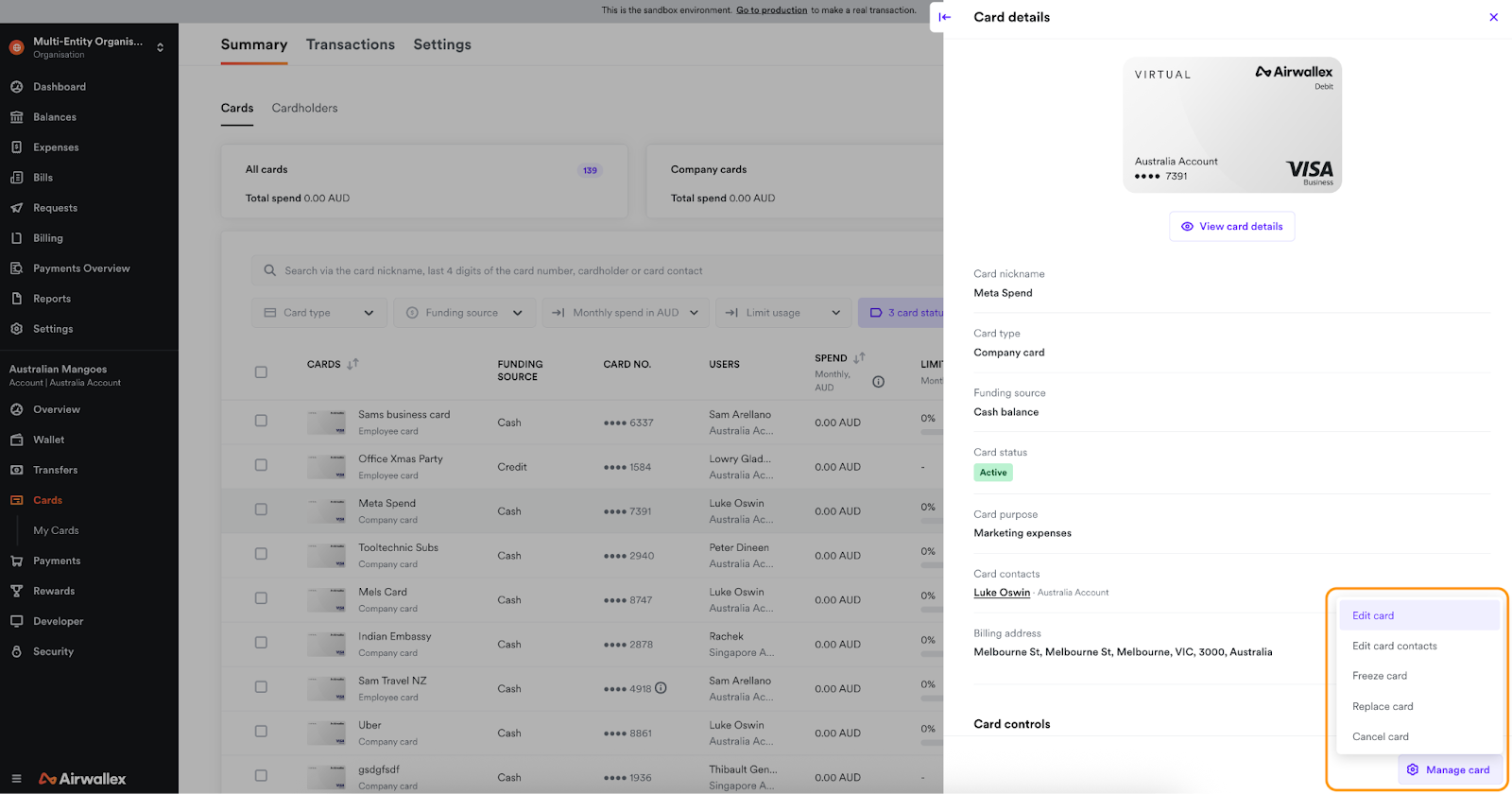Image resolution: width=1512 pixels, height=794 pixels.
Task: Sort cards using the CARDS sort icon
Action: [352, 364]
